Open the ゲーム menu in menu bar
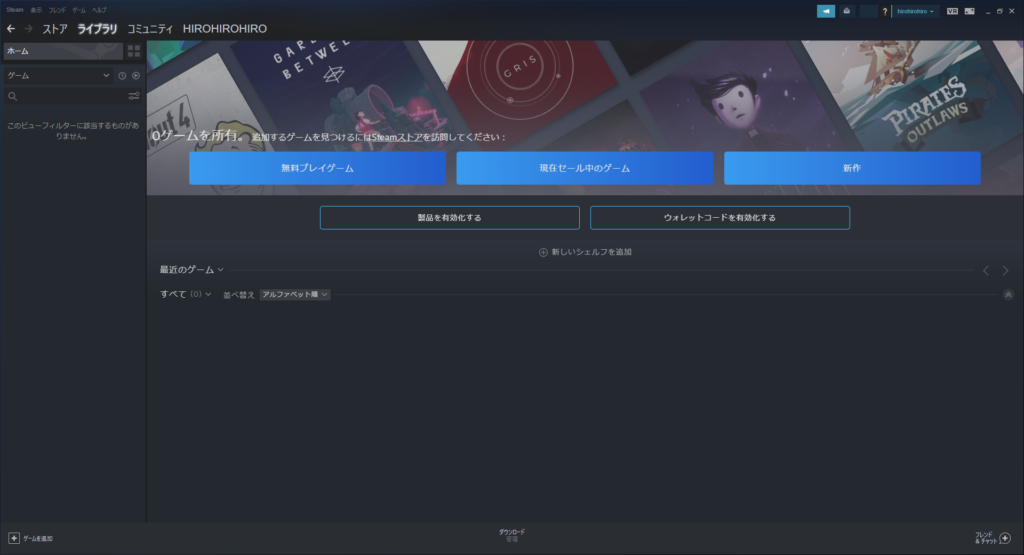The width and height of the screenshot is (1024, 555). 78,10
